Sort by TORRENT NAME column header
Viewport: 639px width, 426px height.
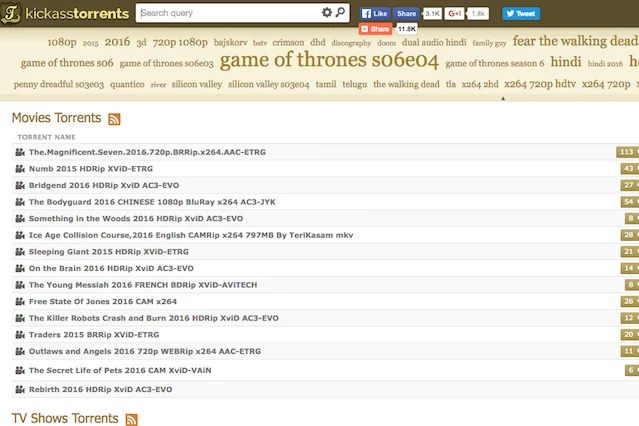46,137
